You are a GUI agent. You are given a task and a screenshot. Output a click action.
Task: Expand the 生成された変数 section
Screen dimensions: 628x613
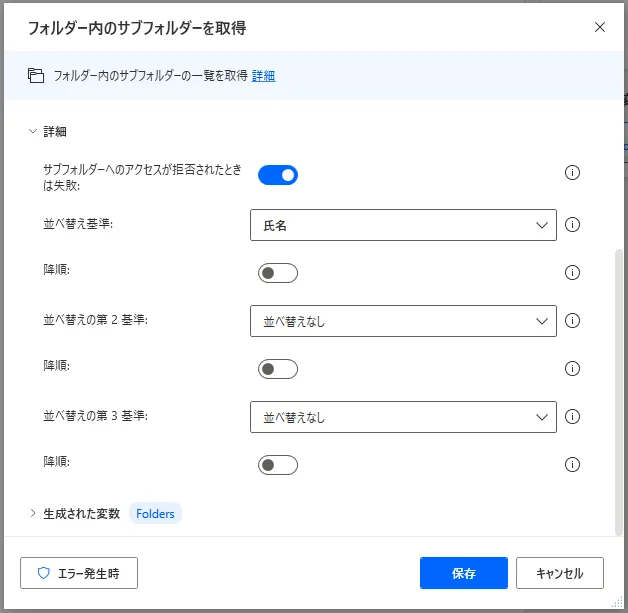[x=33, y=513]
